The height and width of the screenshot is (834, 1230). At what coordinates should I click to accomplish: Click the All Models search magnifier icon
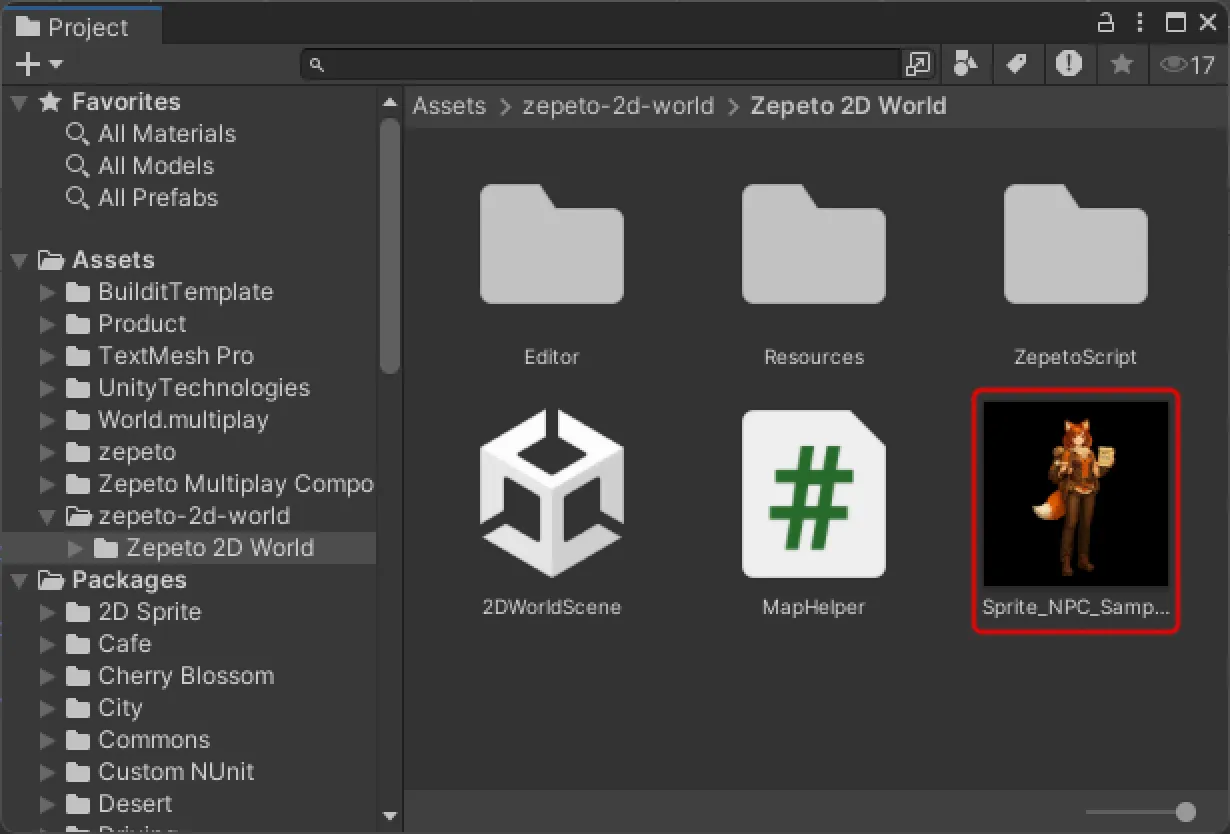pos(77,166)
